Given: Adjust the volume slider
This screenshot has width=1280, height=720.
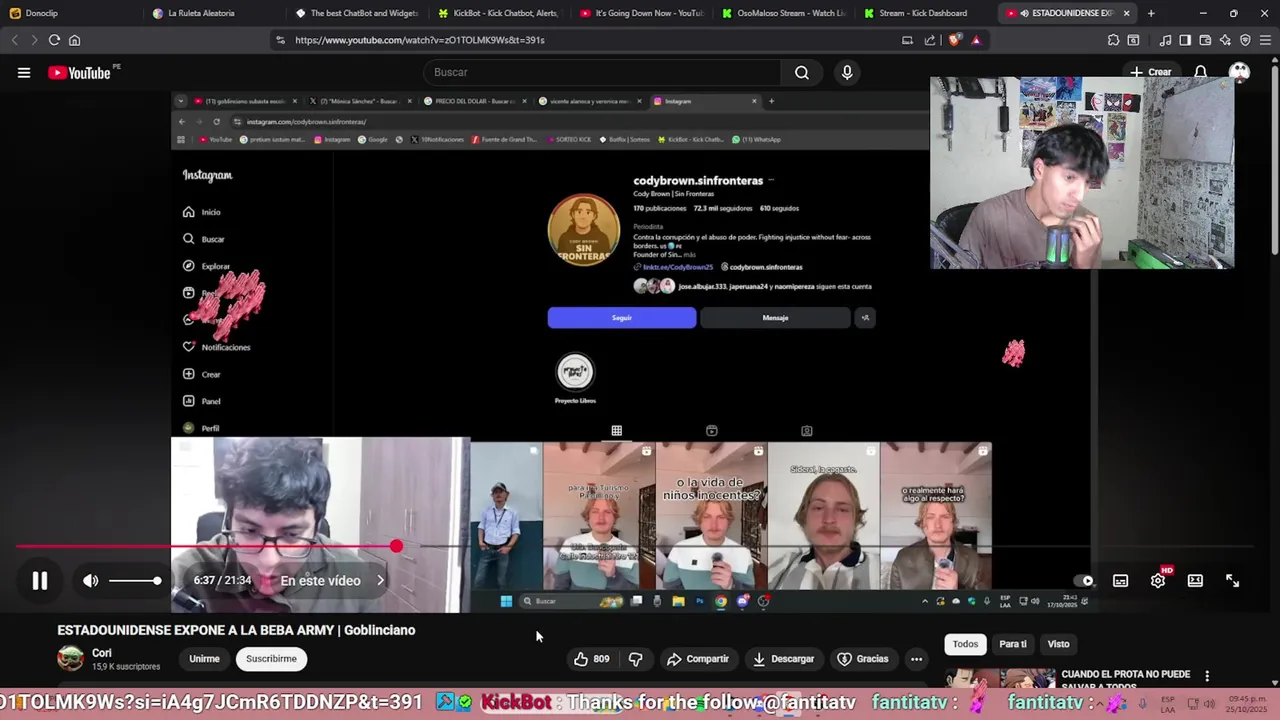Looking at the screenshot, I should [x=135, y=581].
